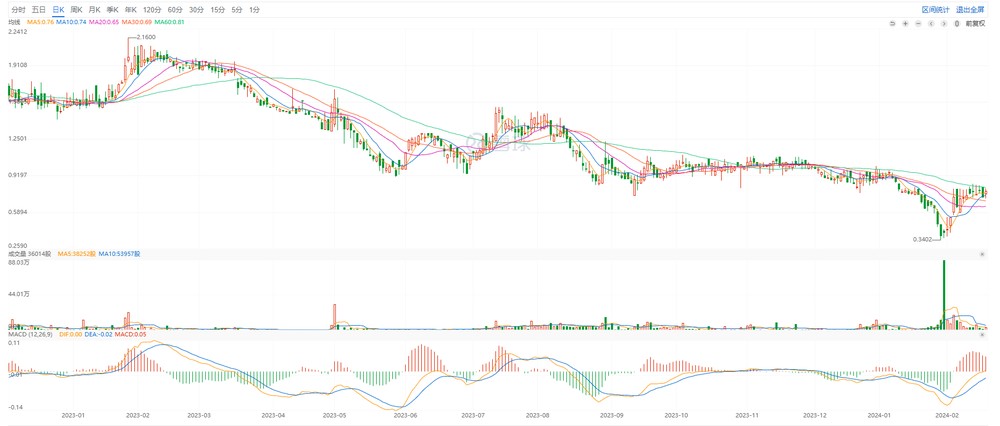Click the undo/reset chart view icon
Viewport: 1000px width, 426px height.
tap(892, 23)
